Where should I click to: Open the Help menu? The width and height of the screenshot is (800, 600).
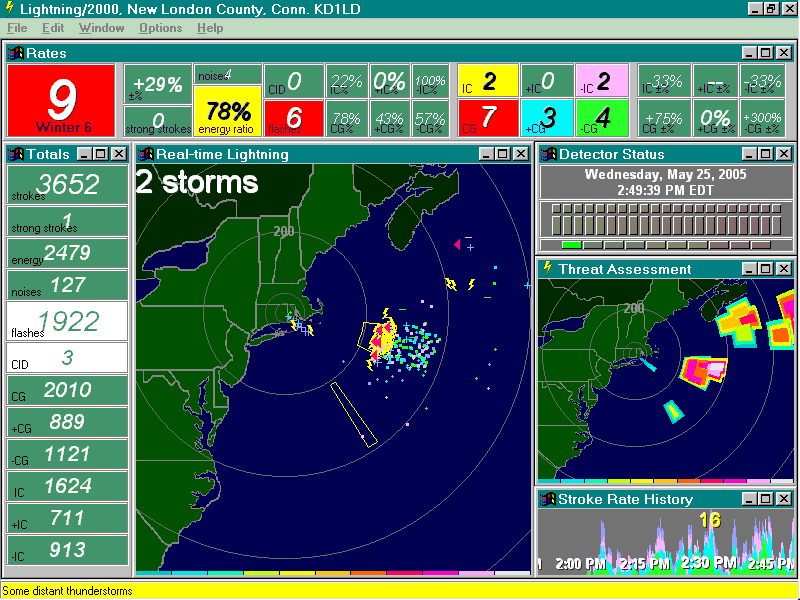210,28
